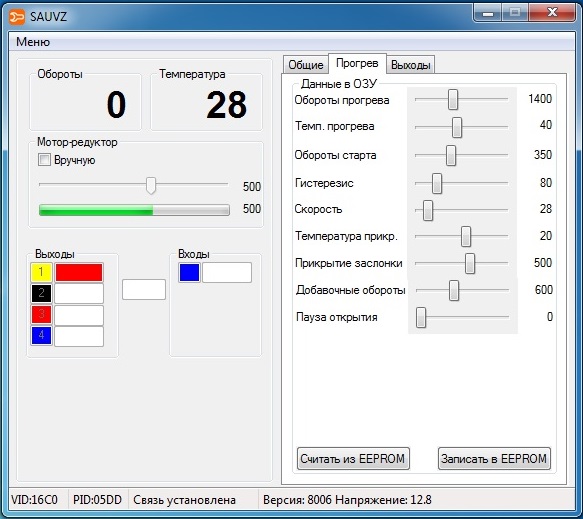The width and height of the screenshot is (583, 519).
Task: Click the yellow output 1 indicator
Action: (41, 272)
